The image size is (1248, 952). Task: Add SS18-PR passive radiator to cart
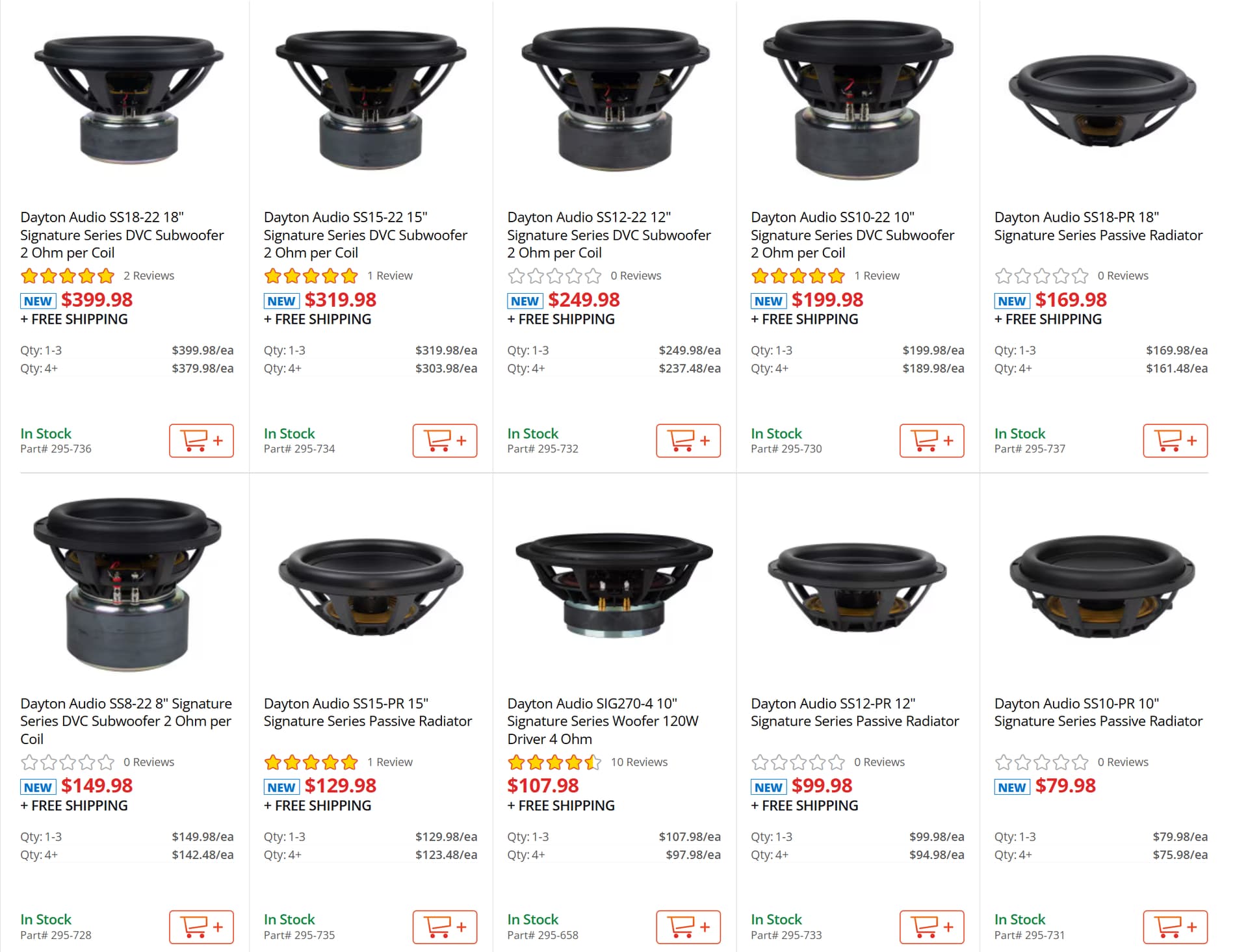[1175, 441]
